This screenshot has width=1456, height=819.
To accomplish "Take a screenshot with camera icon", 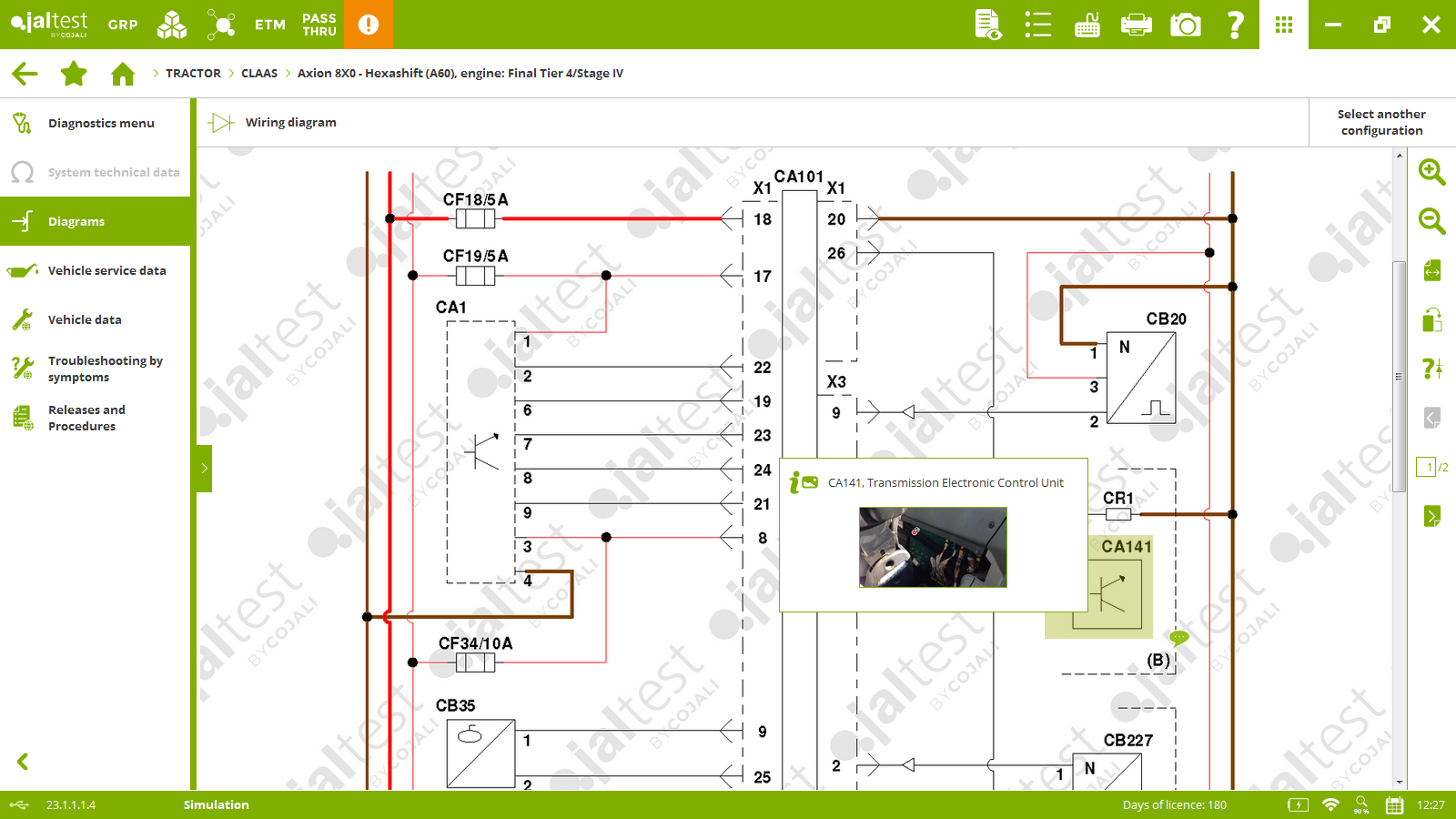I will (x=1185, y=25).
